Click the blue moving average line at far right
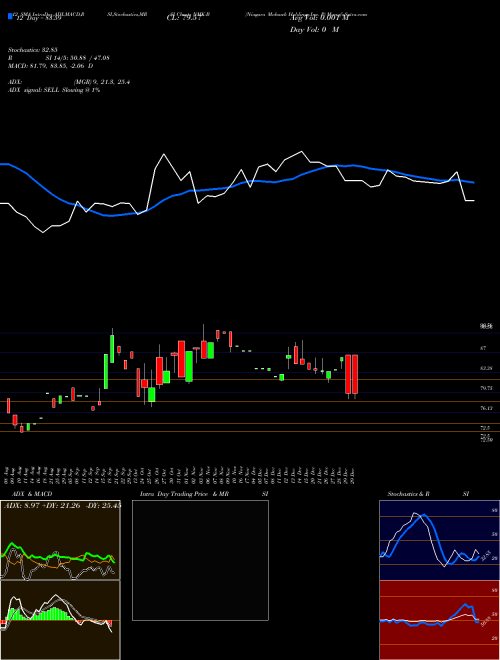Image resolution: width=500 pixels, height=660 pixels. click(471, 182)
